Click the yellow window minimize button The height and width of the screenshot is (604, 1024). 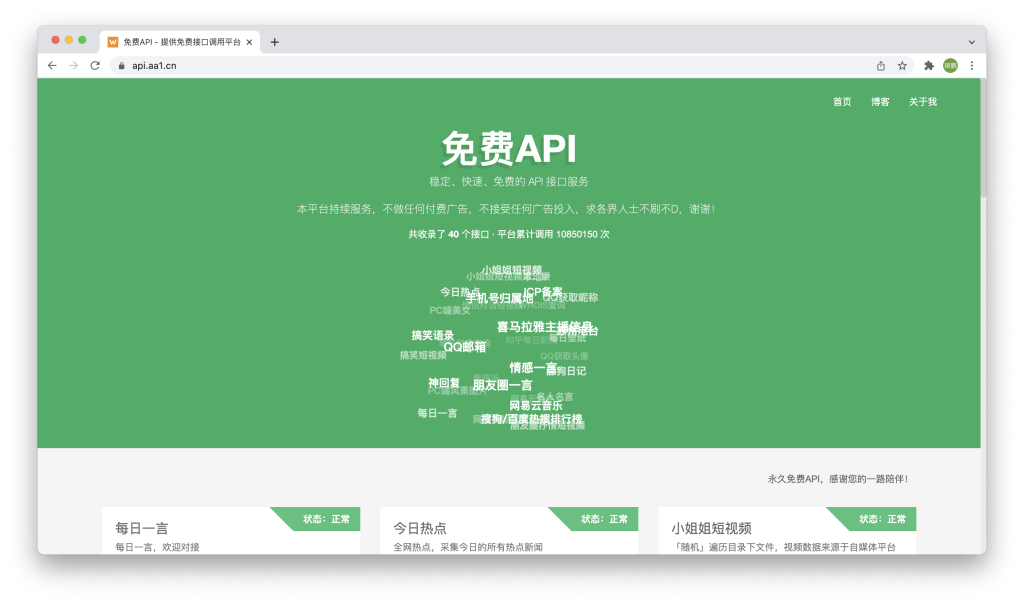(69, 40)
